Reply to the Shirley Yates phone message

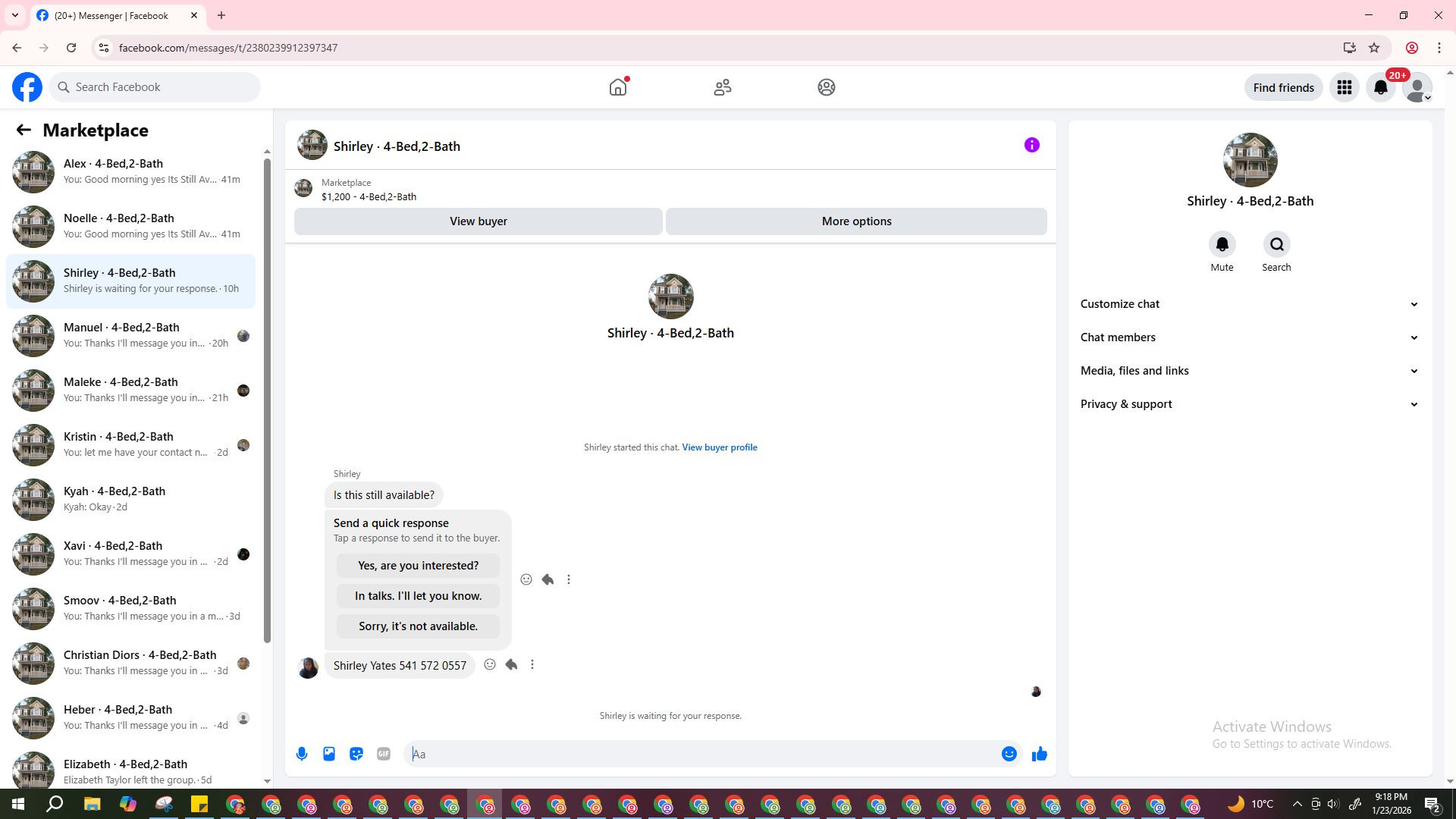(x=511, y=665)
